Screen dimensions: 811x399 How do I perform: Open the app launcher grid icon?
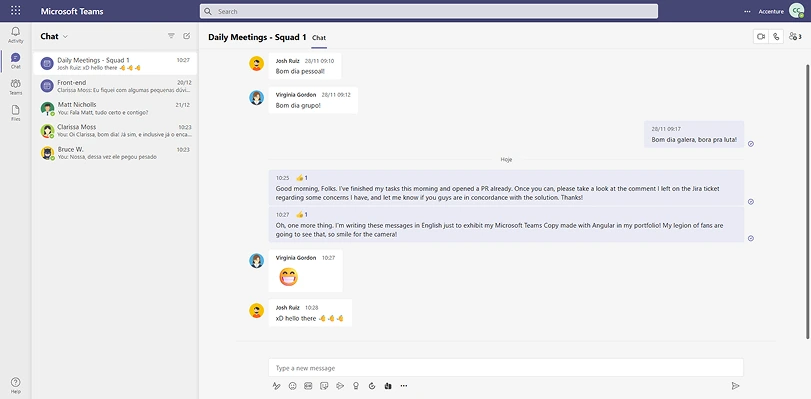pos(16,10)
